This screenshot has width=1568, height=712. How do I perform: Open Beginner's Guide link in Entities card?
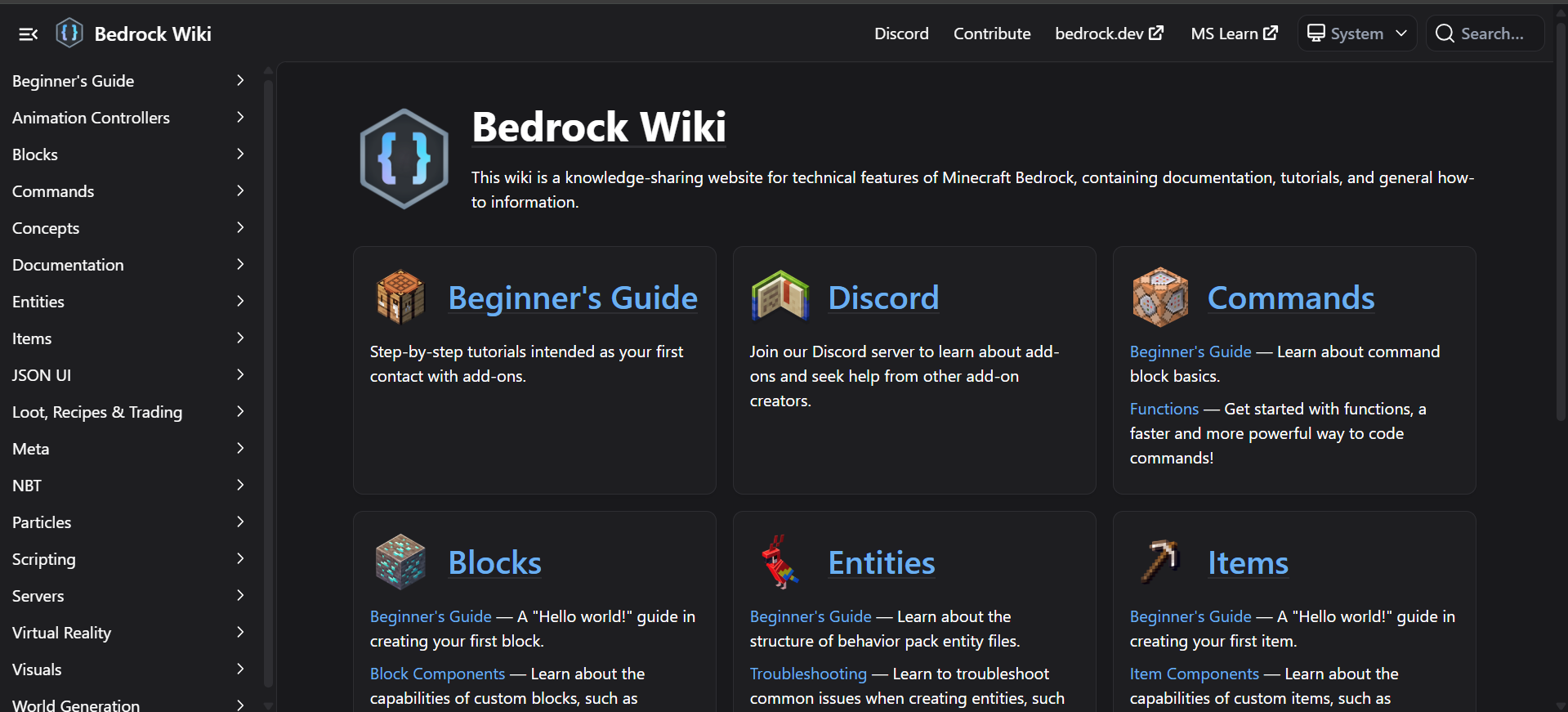tap(811, 616)
